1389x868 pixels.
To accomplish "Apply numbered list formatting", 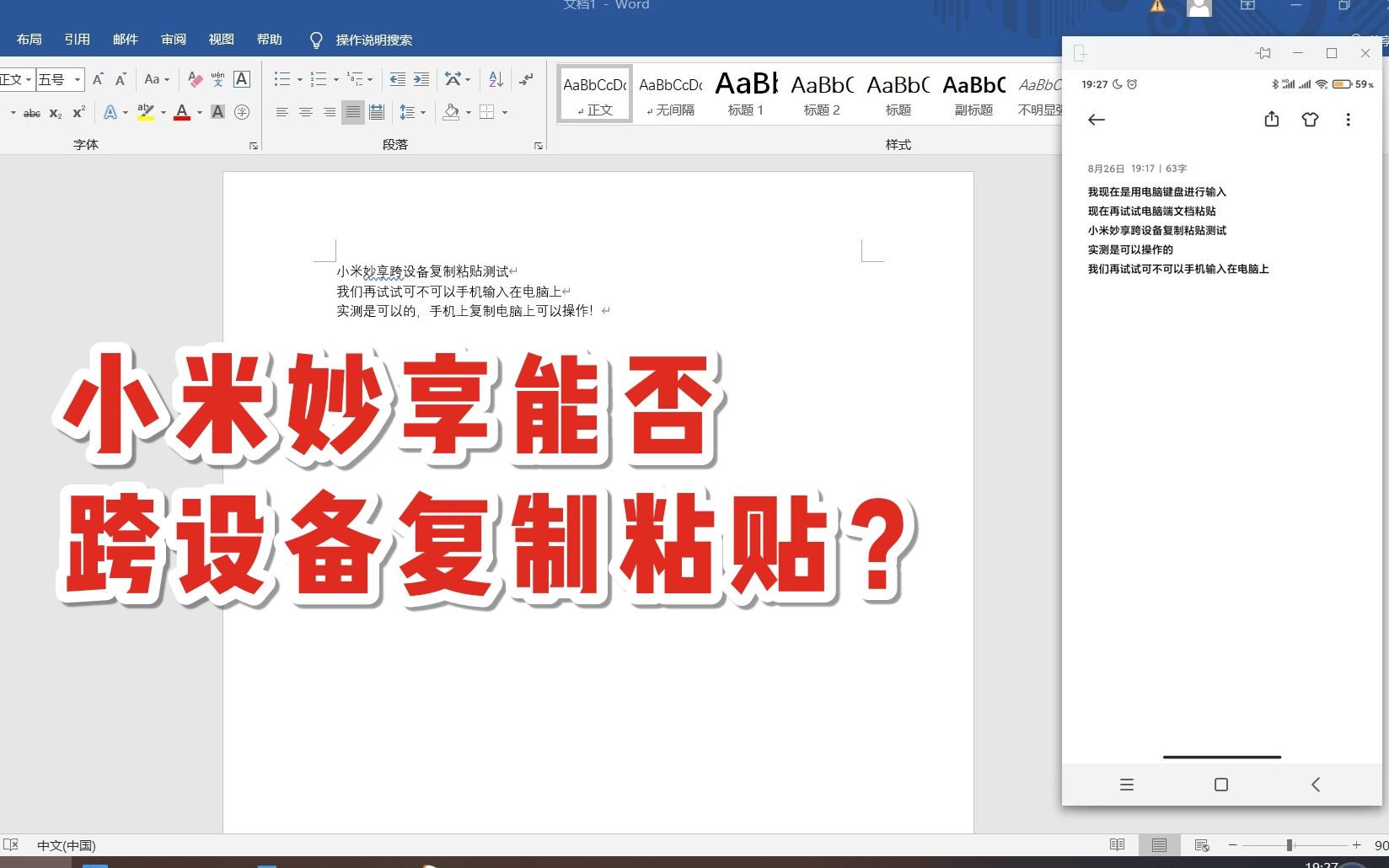I will pyautogui.click(x=318, y=79).
